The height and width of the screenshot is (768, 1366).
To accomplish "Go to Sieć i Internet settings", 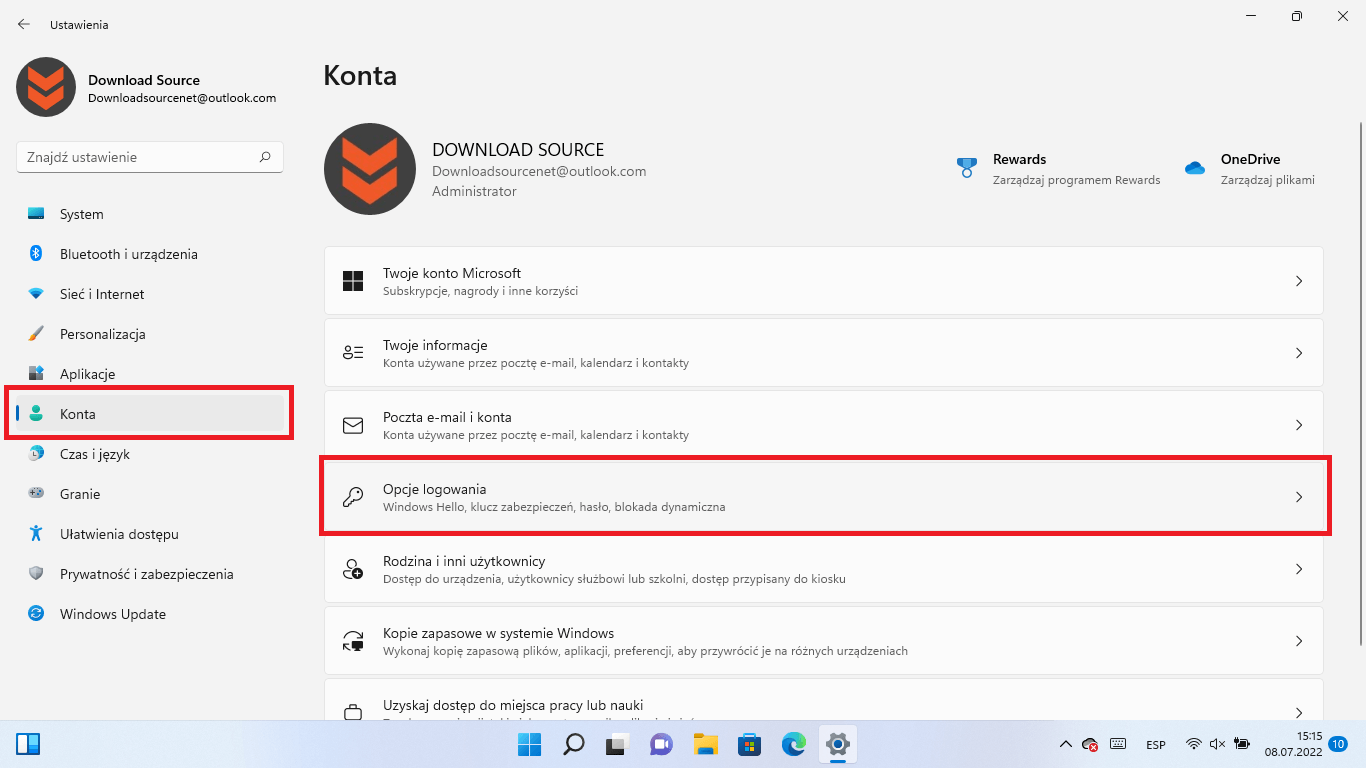I will [x=150, y=294].
